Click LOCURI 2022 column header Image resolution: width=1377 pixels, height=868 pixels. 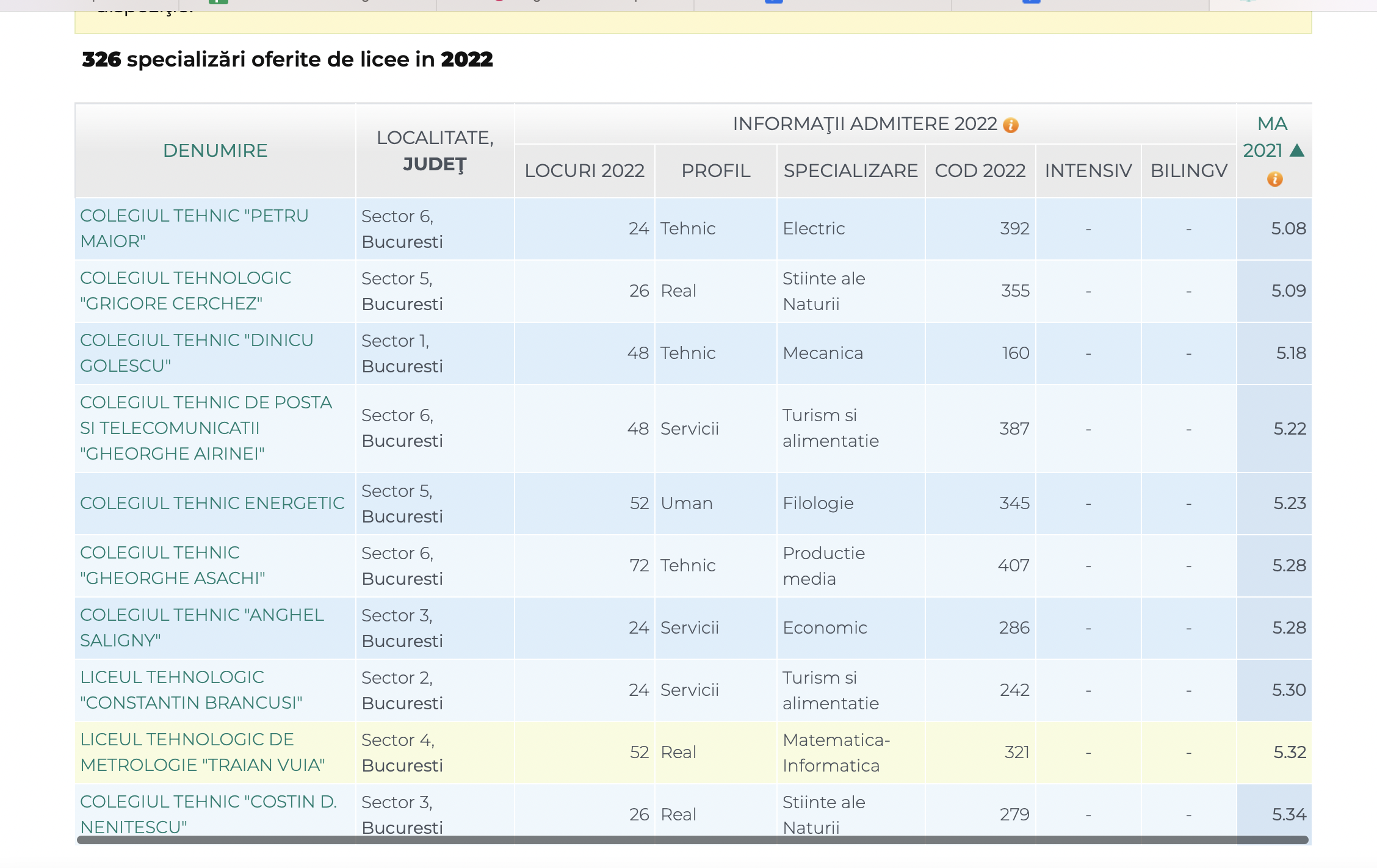(584, 171)
